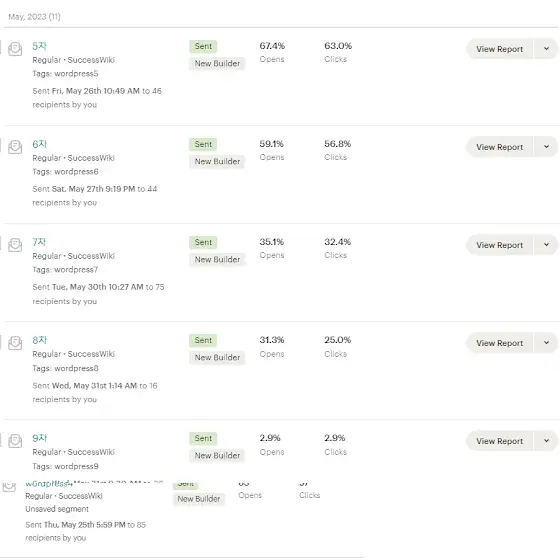
Task: Open the 5차 campaign title link
Action: [x=39, y=46]
